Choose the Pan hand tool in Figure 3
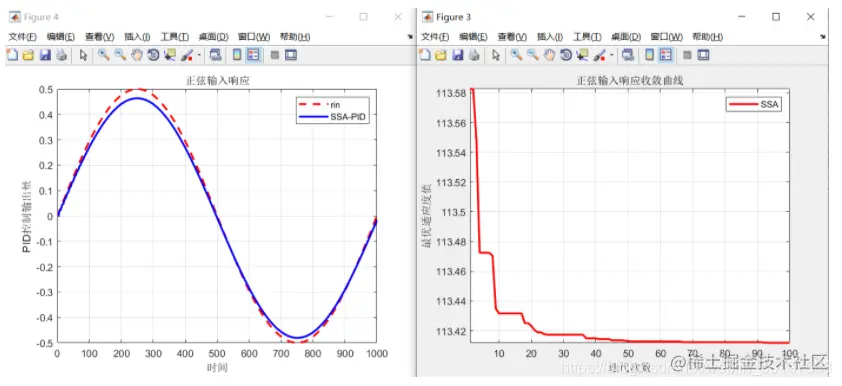The width and height of the screenshot is (842, 386). (x=549, y=55)
